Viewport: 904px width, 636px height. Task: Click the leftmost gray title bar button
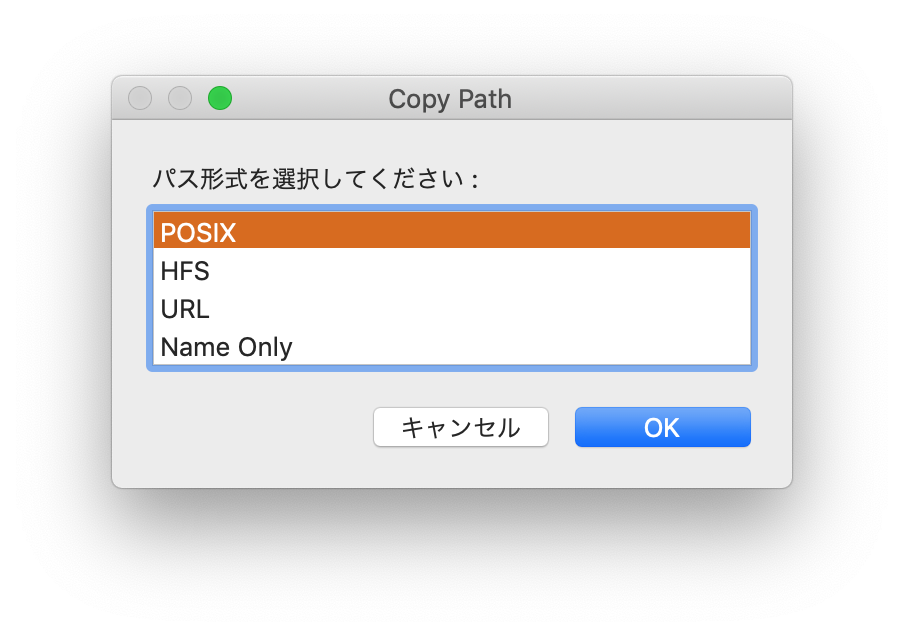pyautogui.click(x=140, y=98)
